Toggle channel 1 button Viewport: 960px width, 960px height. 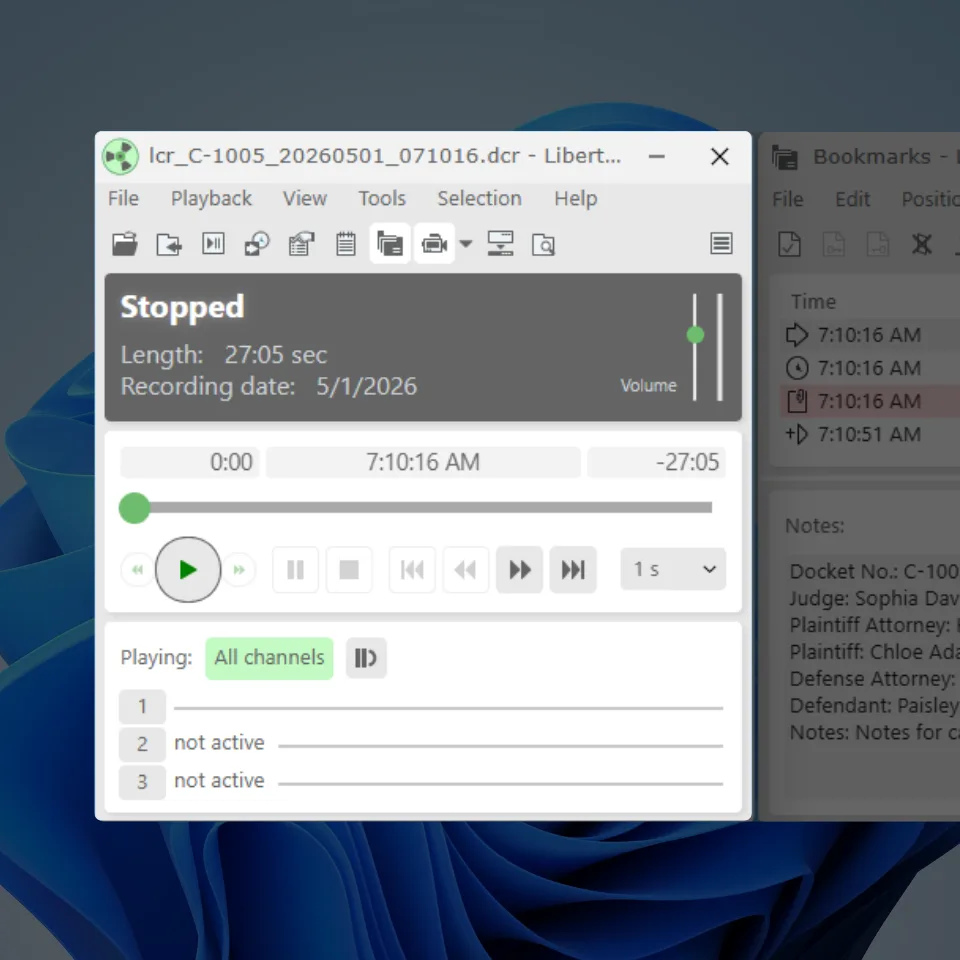coord(142,707)
